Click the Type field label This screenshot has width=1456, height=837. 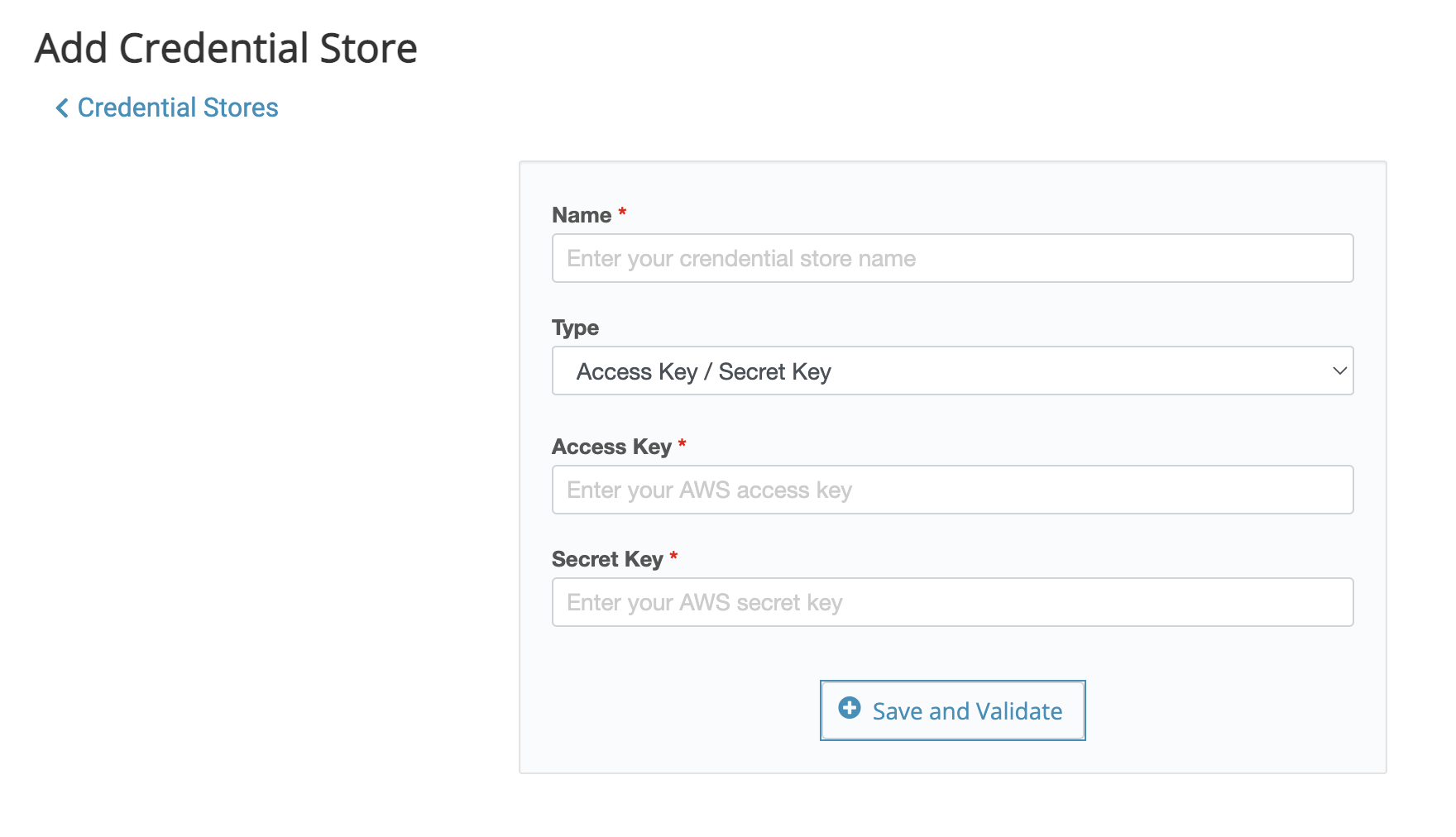(x=575, y=328)
